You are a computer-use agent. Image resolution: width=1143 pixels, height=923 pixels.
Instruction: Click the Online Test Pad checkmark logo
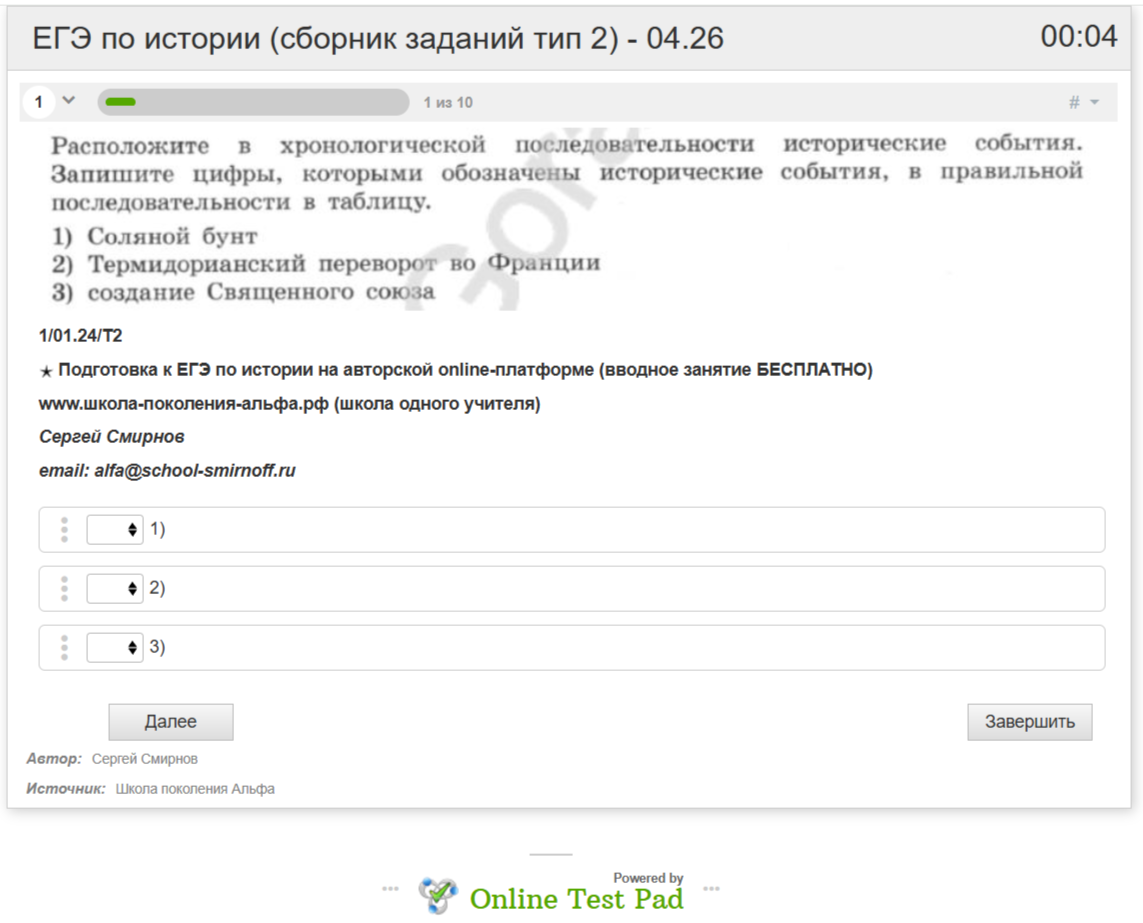tap(438, 895)
